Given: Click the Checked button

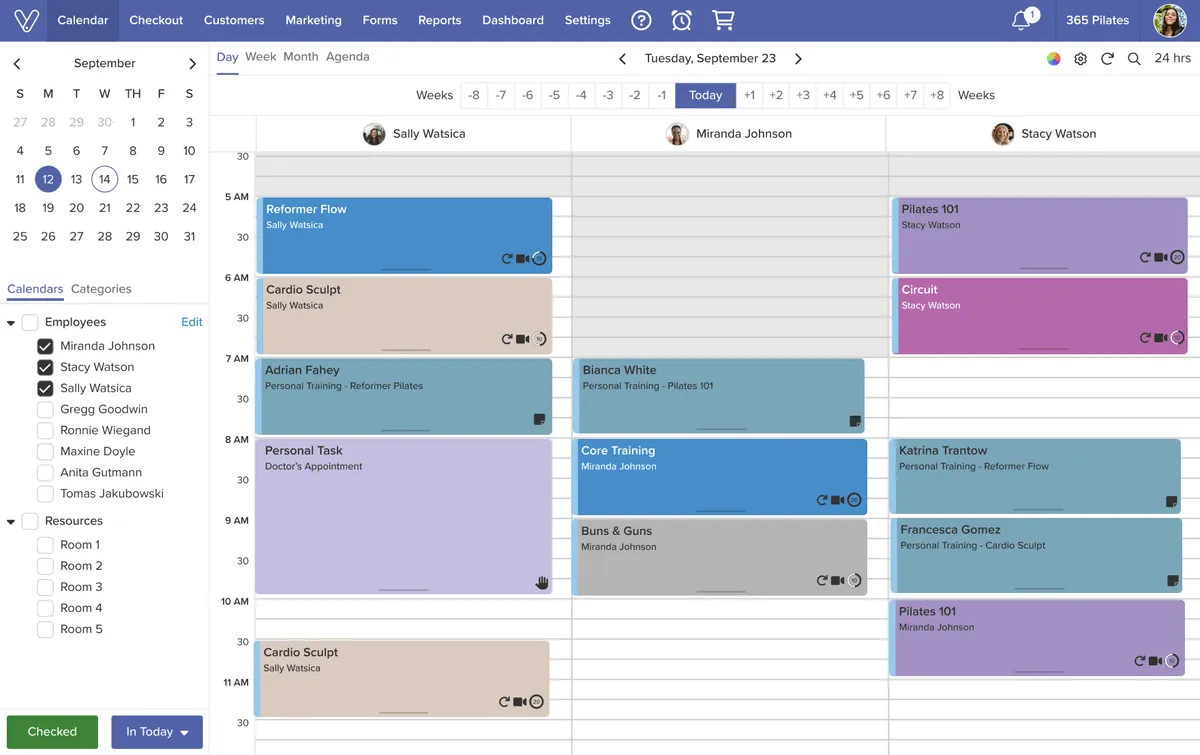Looking at the screenshot, I should [x=52, y=732].
